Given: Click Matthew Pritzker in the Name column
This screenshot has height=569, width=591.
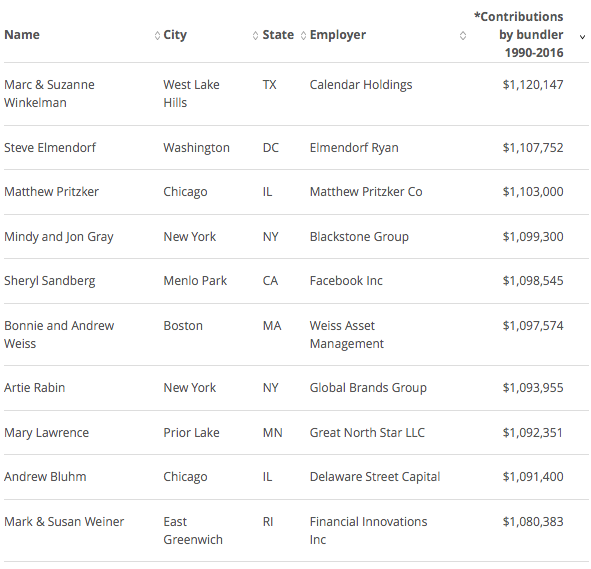Looking at the screenshot, I should click(x=51, y=192).
